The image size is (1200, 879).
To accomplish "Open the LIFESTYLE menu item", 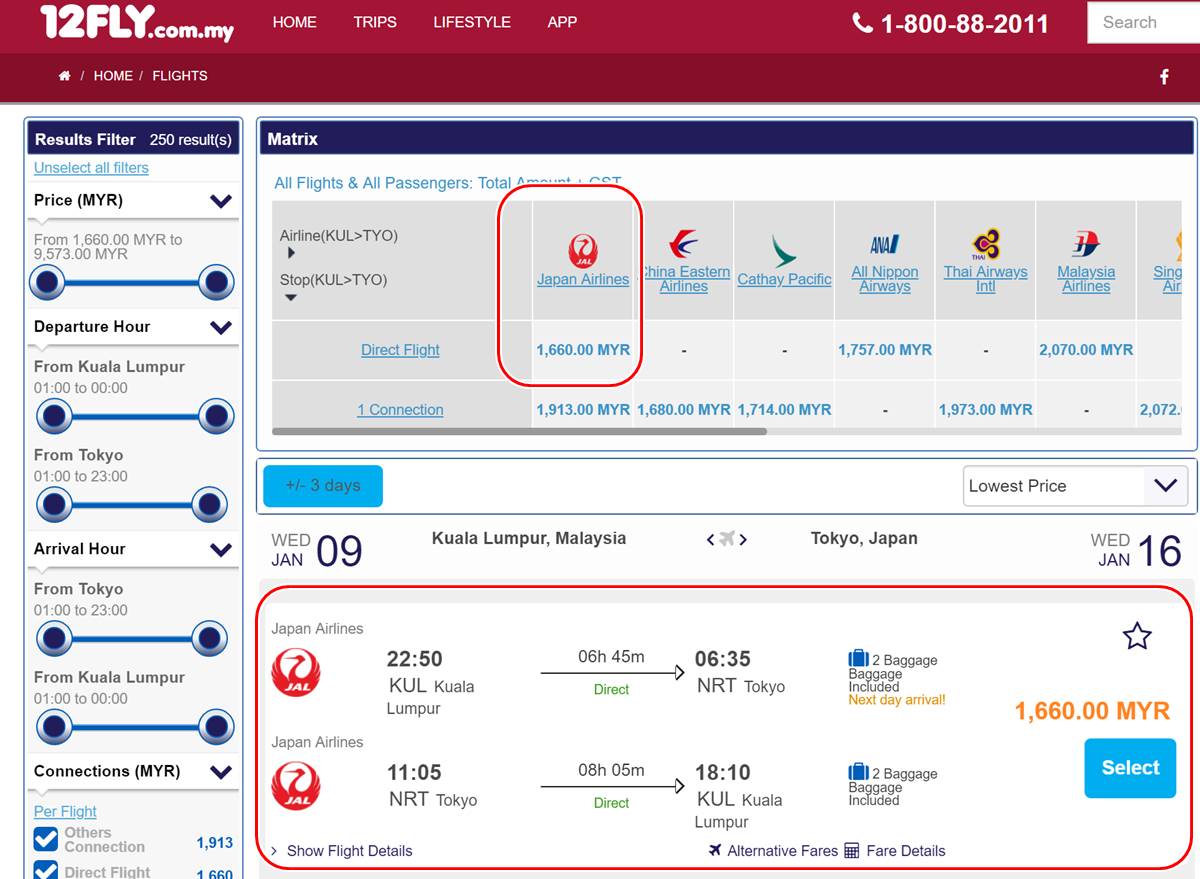I will point(472,22).
